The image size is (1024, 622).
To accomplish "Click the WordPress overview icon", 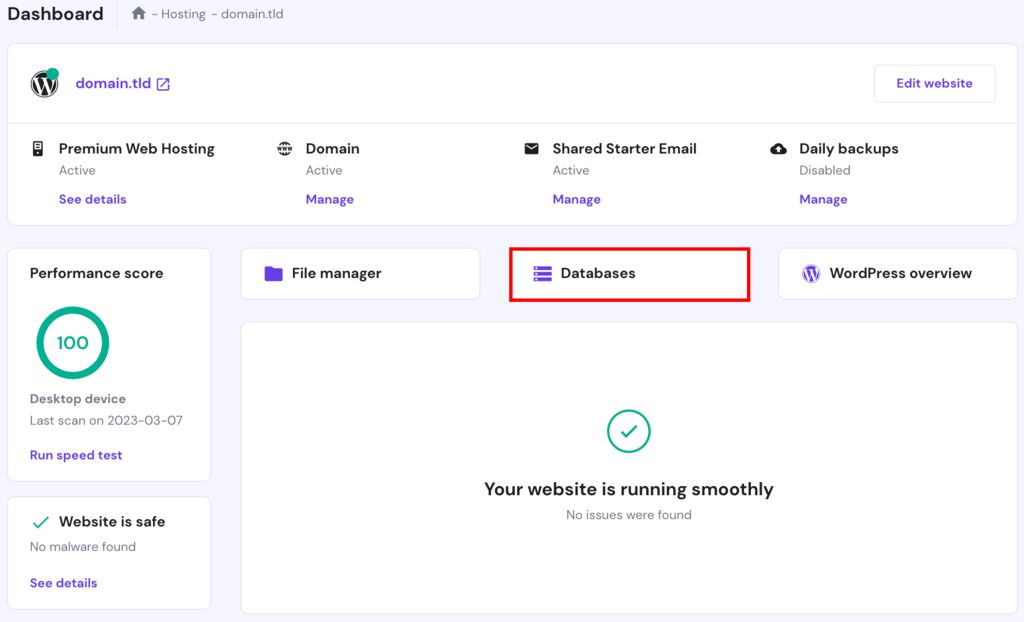I will click(811, 272).
